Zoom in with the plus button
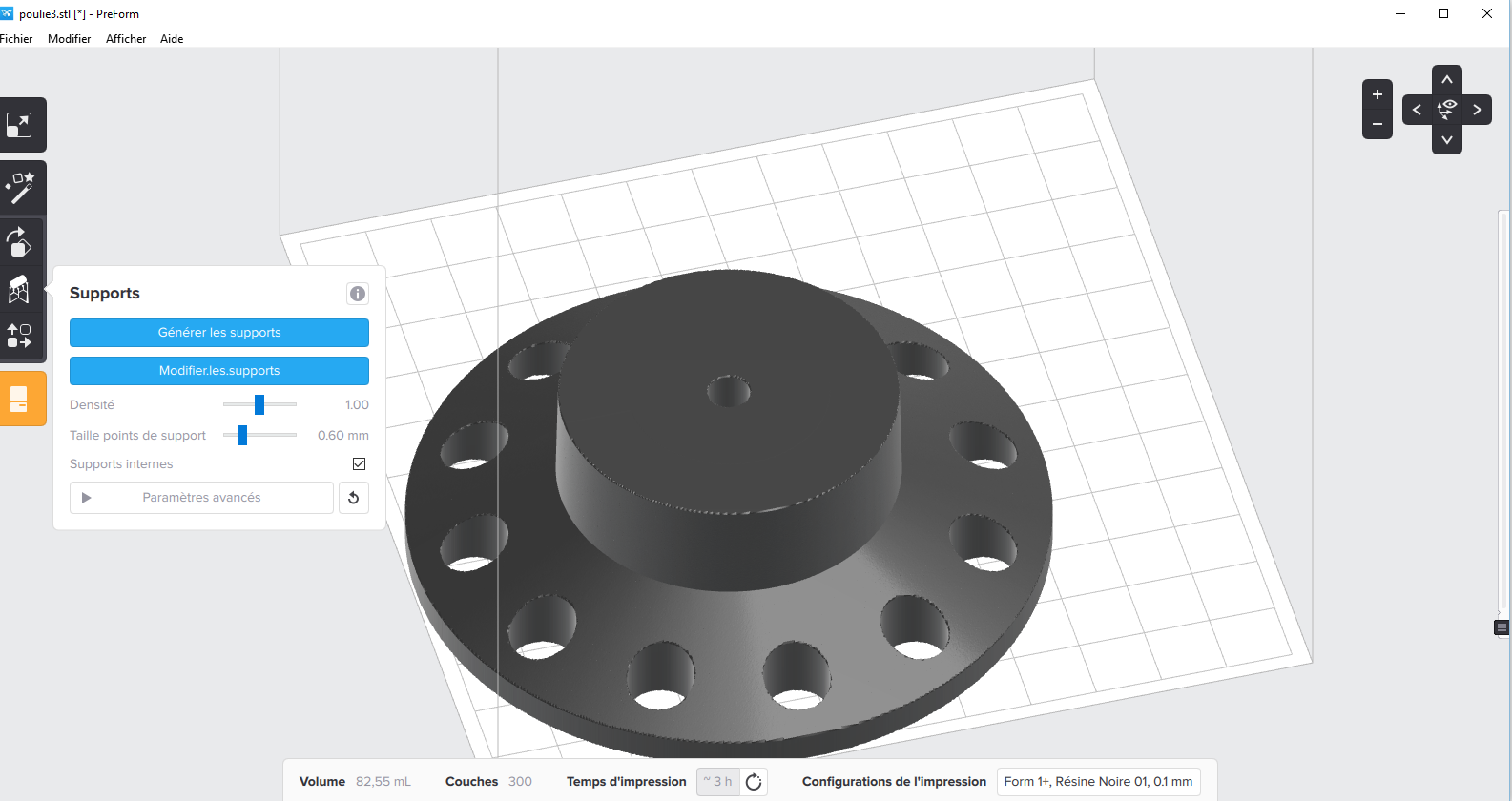The width and height of the screenshot is (1512, 801). coord(1377,94)
